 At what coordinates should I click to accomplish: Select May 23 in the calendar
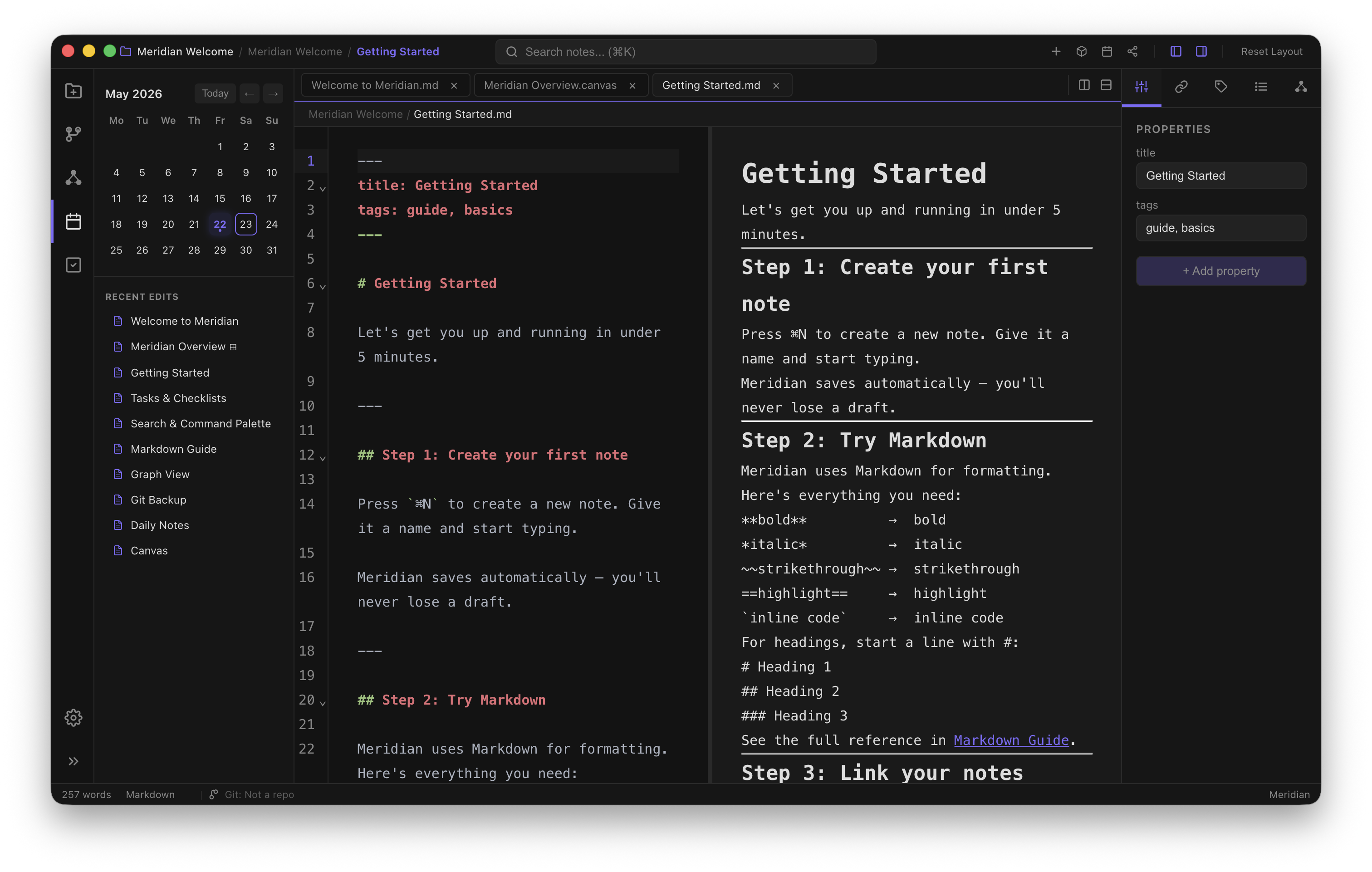pyautogui.click(x=245, y=224)
